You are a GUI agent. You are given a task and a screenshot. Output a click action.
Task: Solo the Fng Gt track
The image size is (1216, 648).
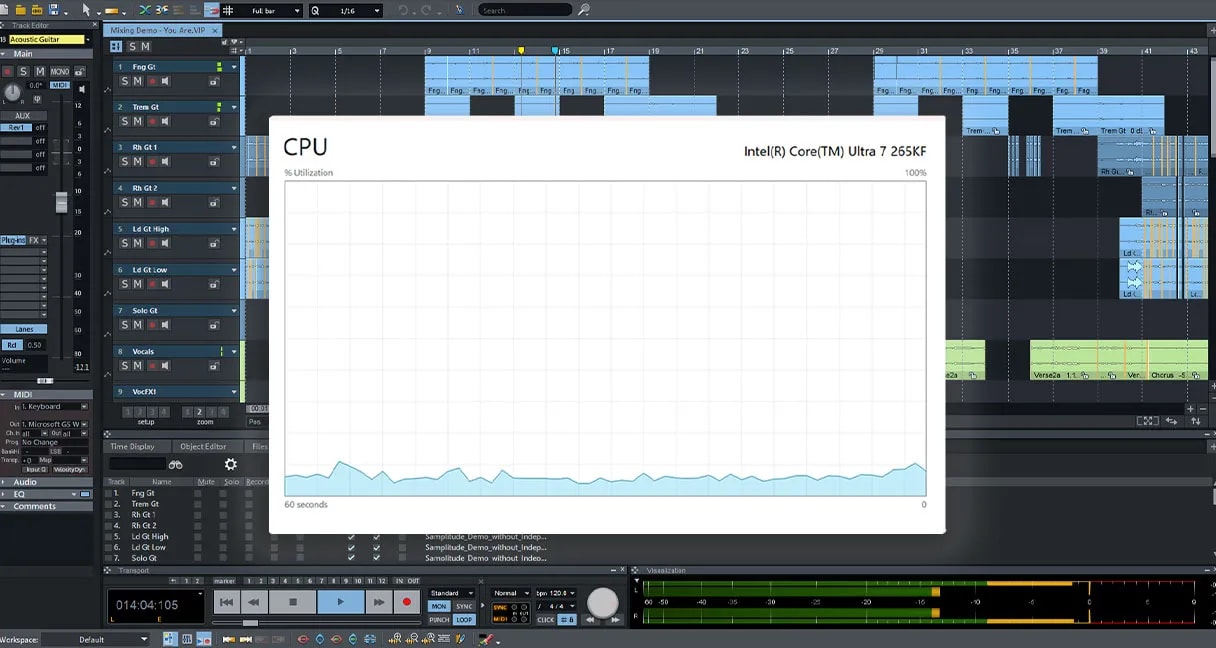[125, 81]
